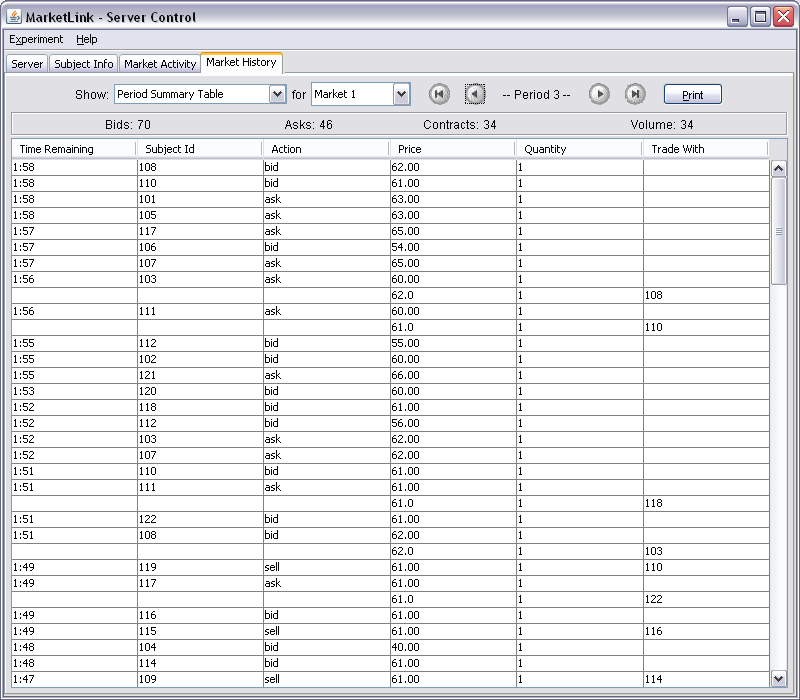Click the 1:47 time remaining cell
The height and width of the screenshot is (700, 800).
(74, 679)
